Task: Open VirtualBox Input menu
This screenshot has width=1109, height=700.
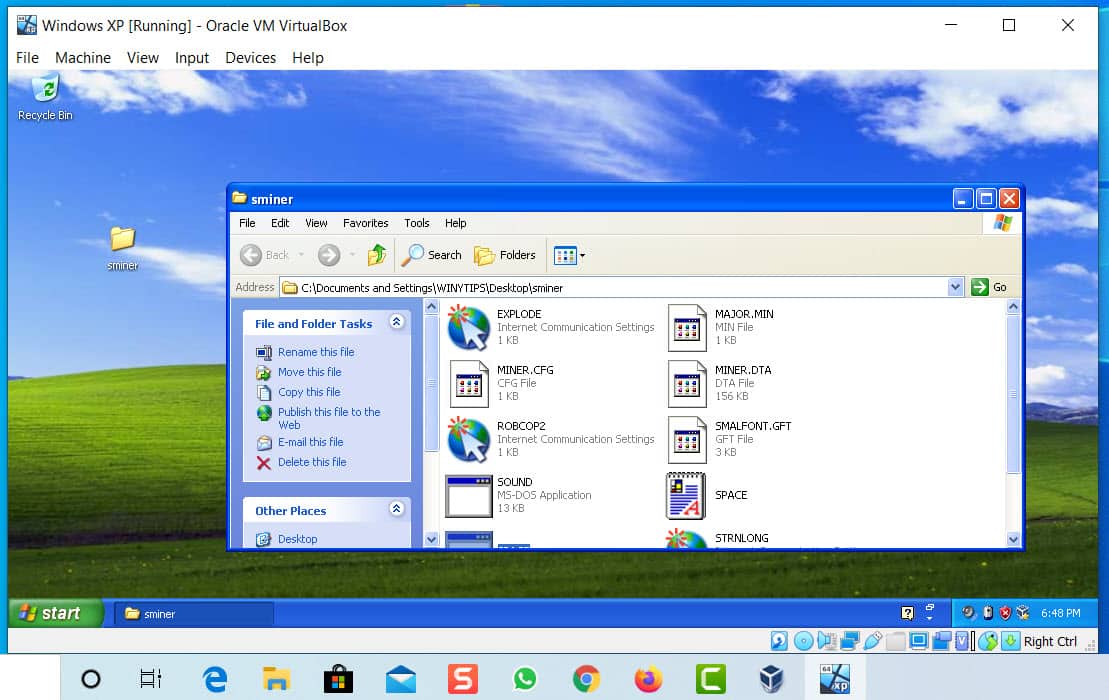Action: point(192,57)
